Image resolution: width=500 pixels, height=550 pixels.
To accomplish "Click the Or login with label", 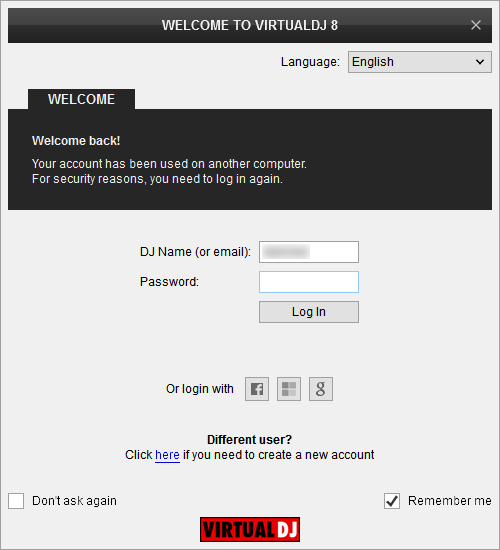I will (x=200, y=389).
